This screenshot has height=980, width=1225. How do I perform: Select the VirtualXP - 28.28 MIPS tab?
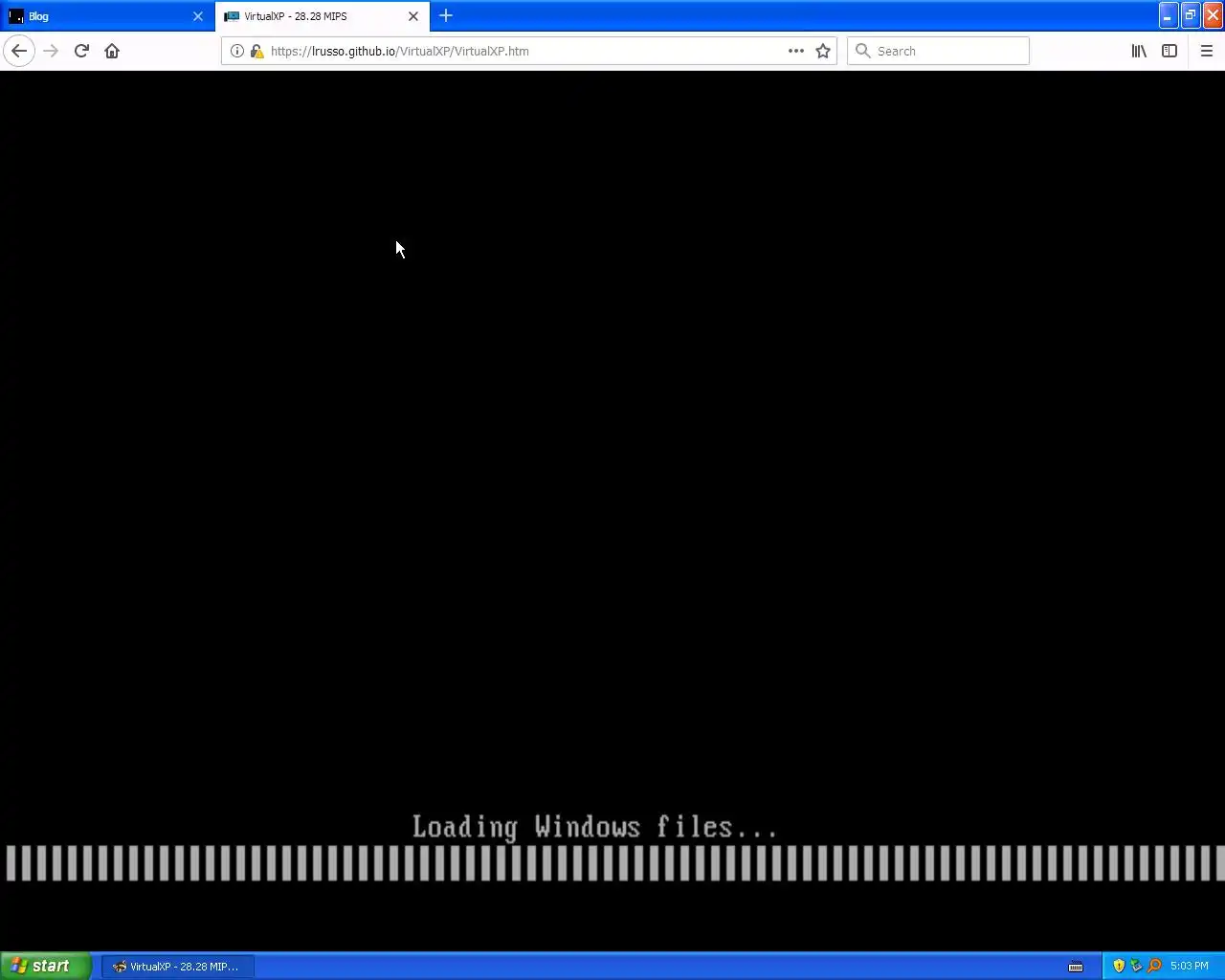click(323, 16)
